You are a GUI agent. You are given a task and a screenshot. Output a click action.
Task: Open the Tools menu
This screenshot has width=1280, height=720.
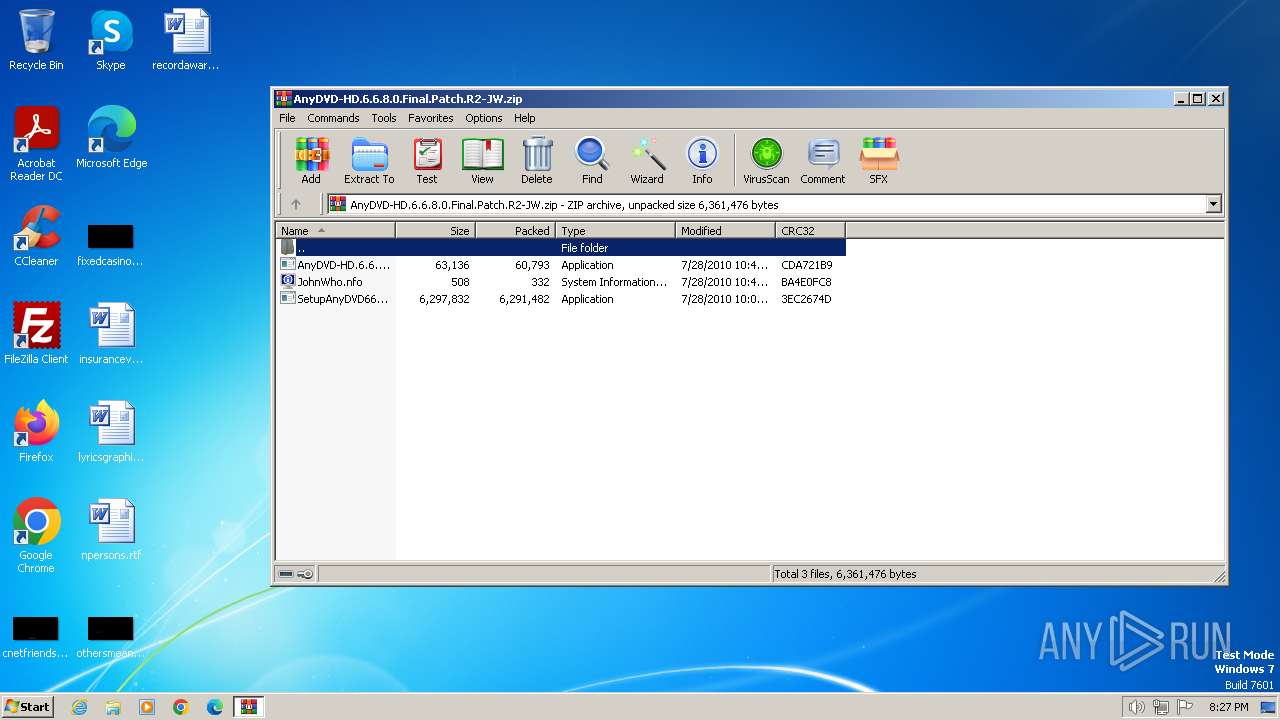click(x=384, y=118)
